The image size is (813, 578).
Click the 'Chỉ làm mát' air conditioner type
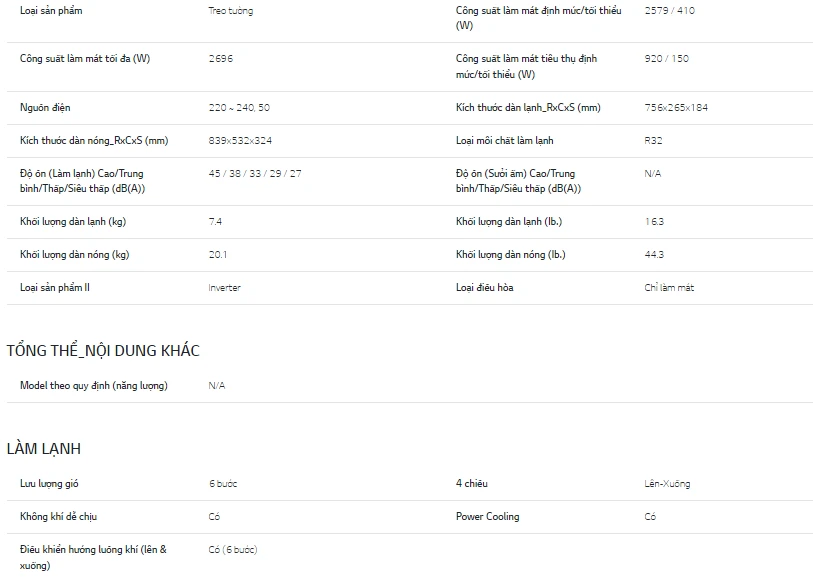click(x=670, y=288)
